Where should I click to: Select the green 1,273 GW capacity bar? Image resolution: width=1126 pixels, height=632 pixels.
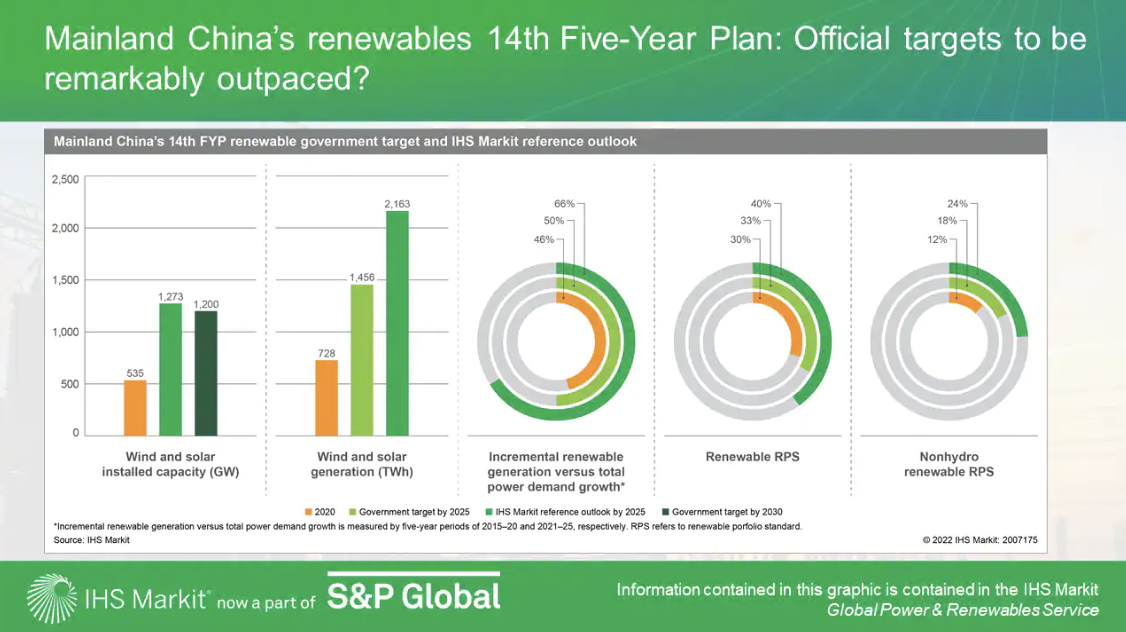click(x=170, y=369)
